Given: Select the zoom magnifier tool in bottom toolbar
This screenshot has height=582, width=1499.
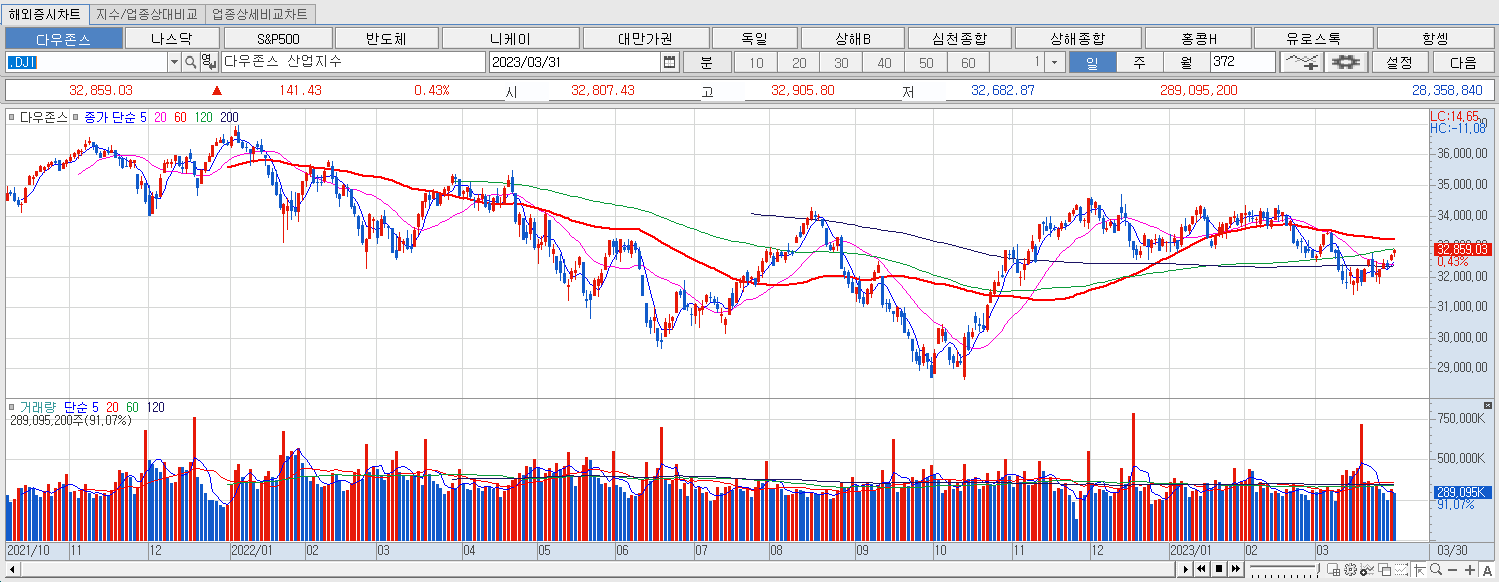Looking at the screenshot, I should pyautogui.click(x=1436, y=569).
